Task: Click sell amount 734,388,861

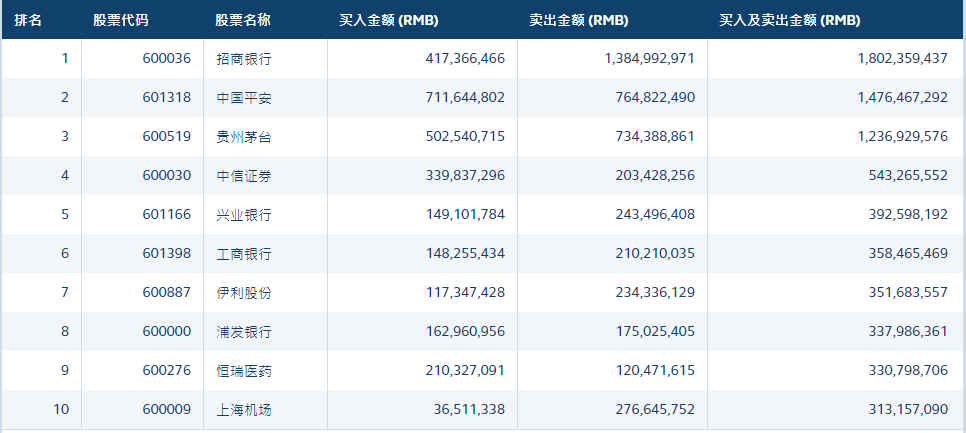Action: [655, 136]
